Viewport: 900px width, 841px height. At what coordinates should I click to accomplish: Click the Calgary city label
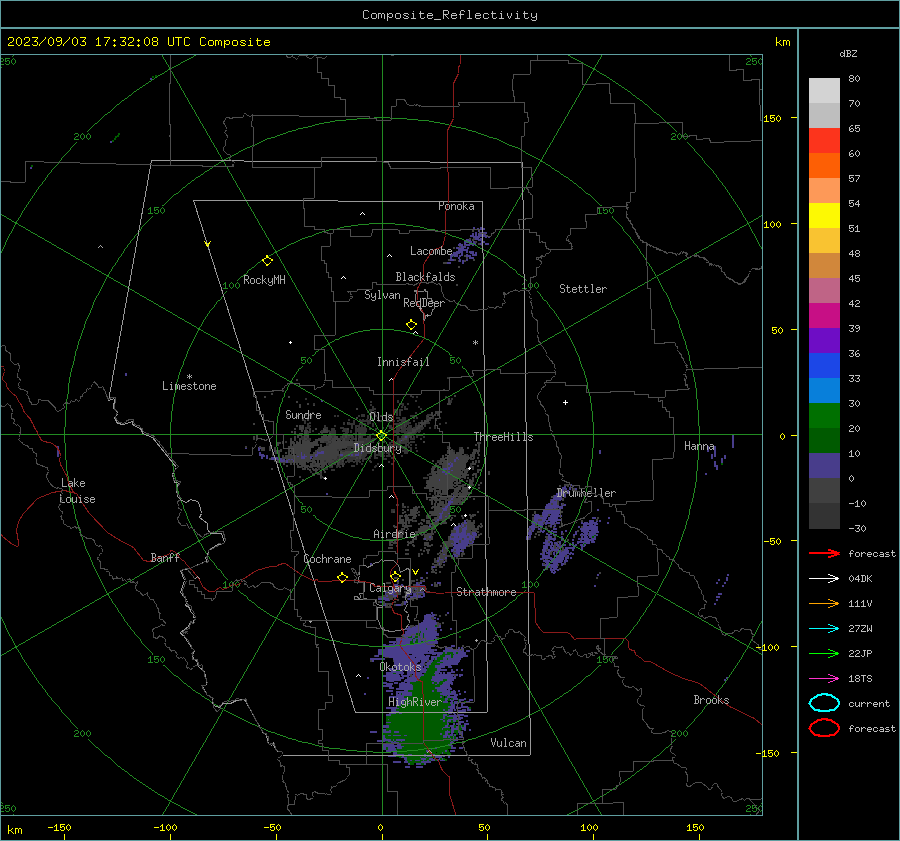390,588
